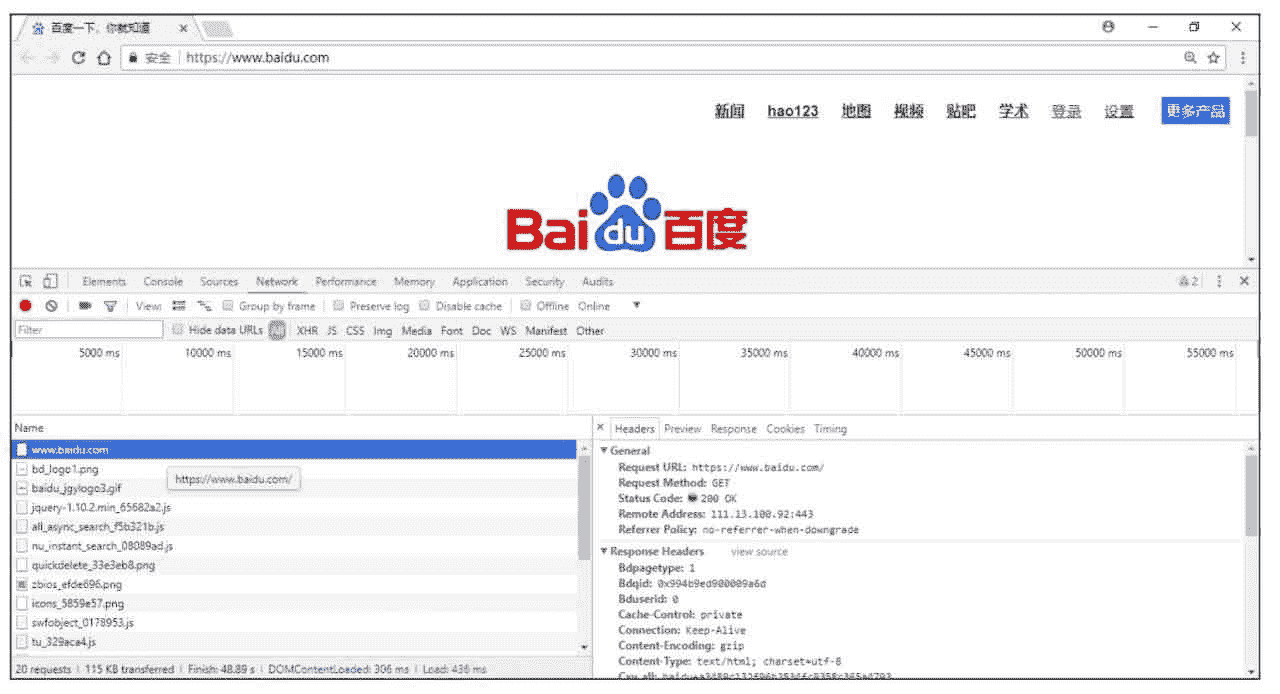Screen dimensions: 1280x694
Task: Toggle the device toolbar icon
Action: [50, 282]
